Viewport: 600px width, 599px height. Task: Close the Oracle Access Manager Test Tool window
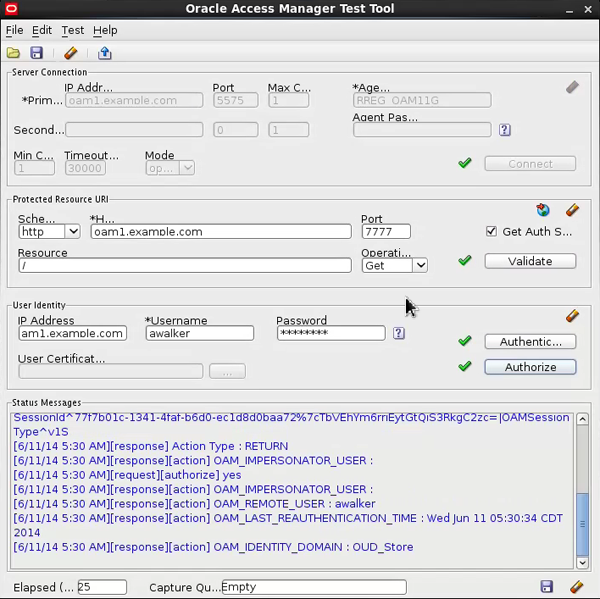click(x=588, y=9)
